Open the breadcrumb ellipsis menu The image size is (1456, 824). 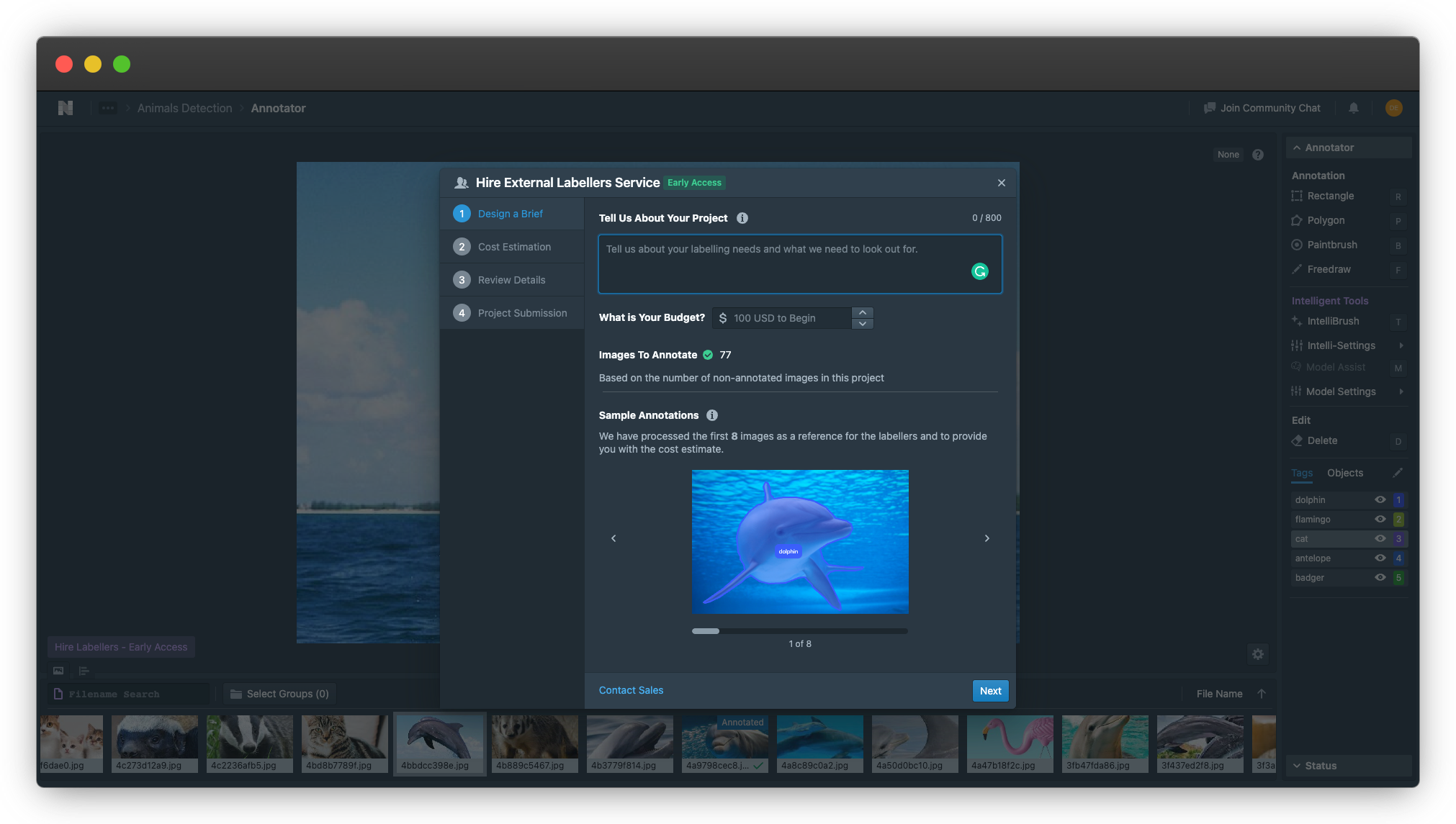coord(108,108)
